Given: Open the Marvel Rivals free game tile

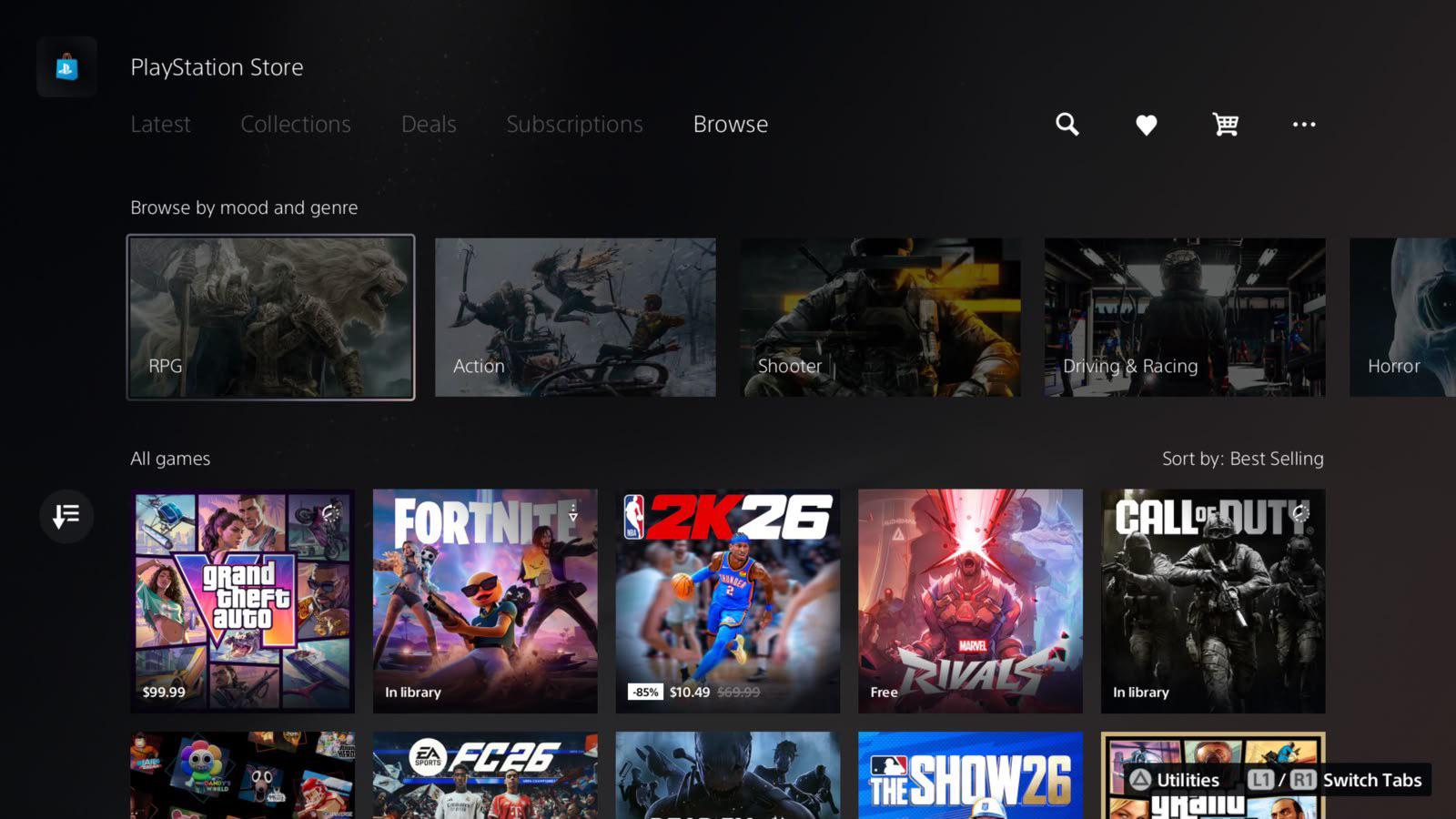Looking at the screenshot, I should tap(970, 601).
